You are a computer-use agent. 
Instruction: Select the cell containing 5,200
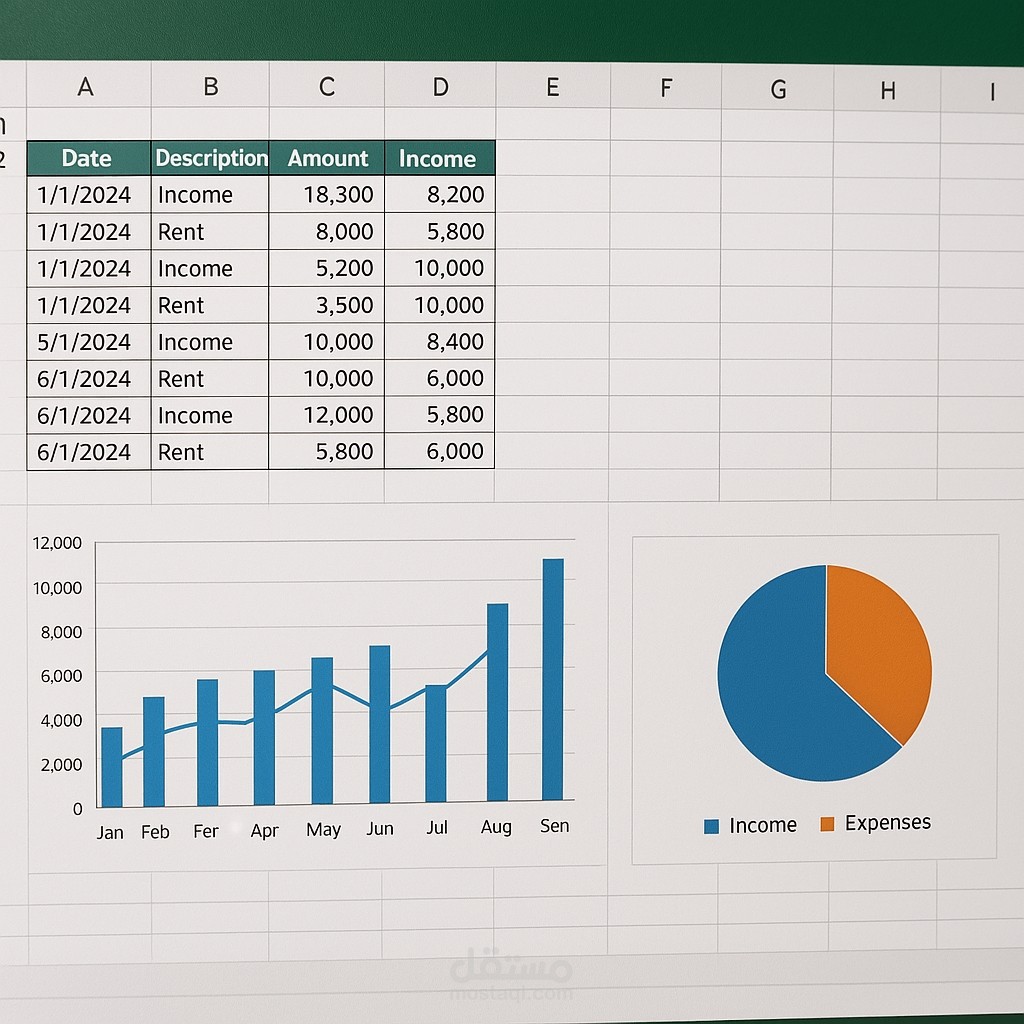pyautogui.click(x=327, y=268)
